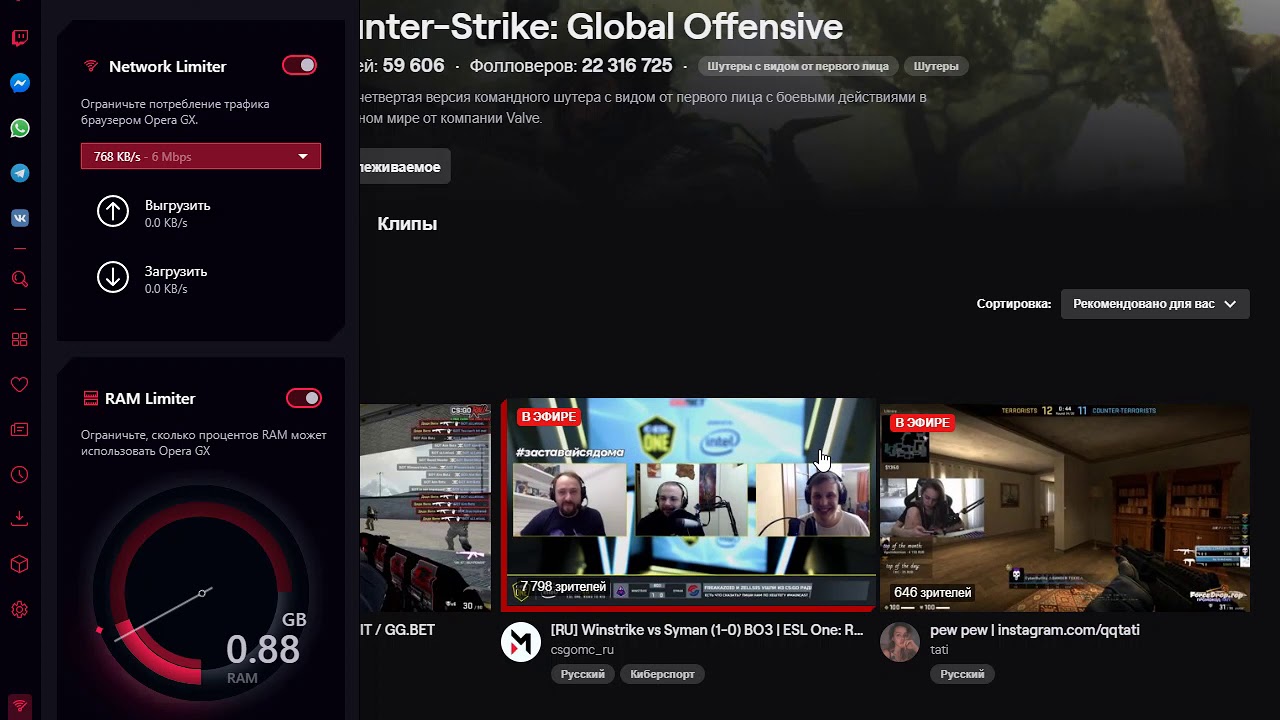Open csgomc_ru channel name link
Screen dimensions: 1280x720
582,650
